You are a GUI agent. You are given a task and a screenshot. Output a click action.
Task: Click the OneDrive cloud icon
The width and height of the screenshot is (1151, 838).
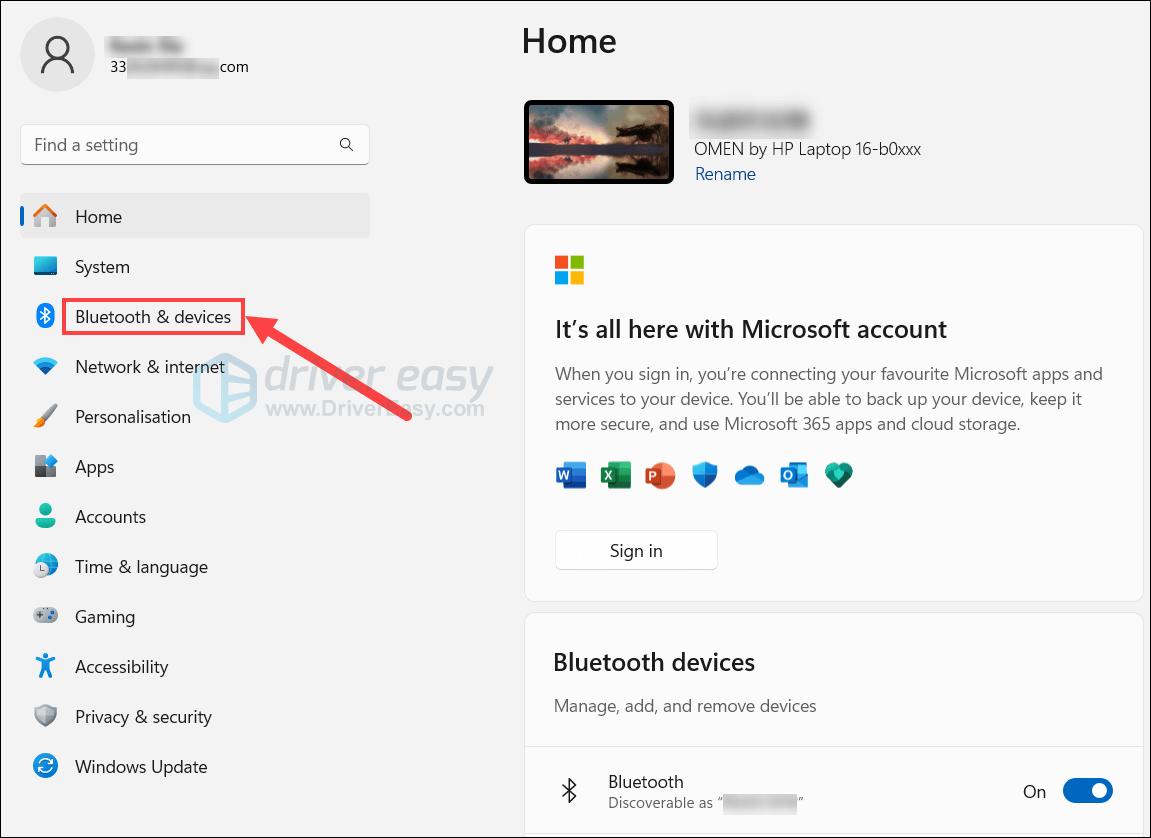749,476
